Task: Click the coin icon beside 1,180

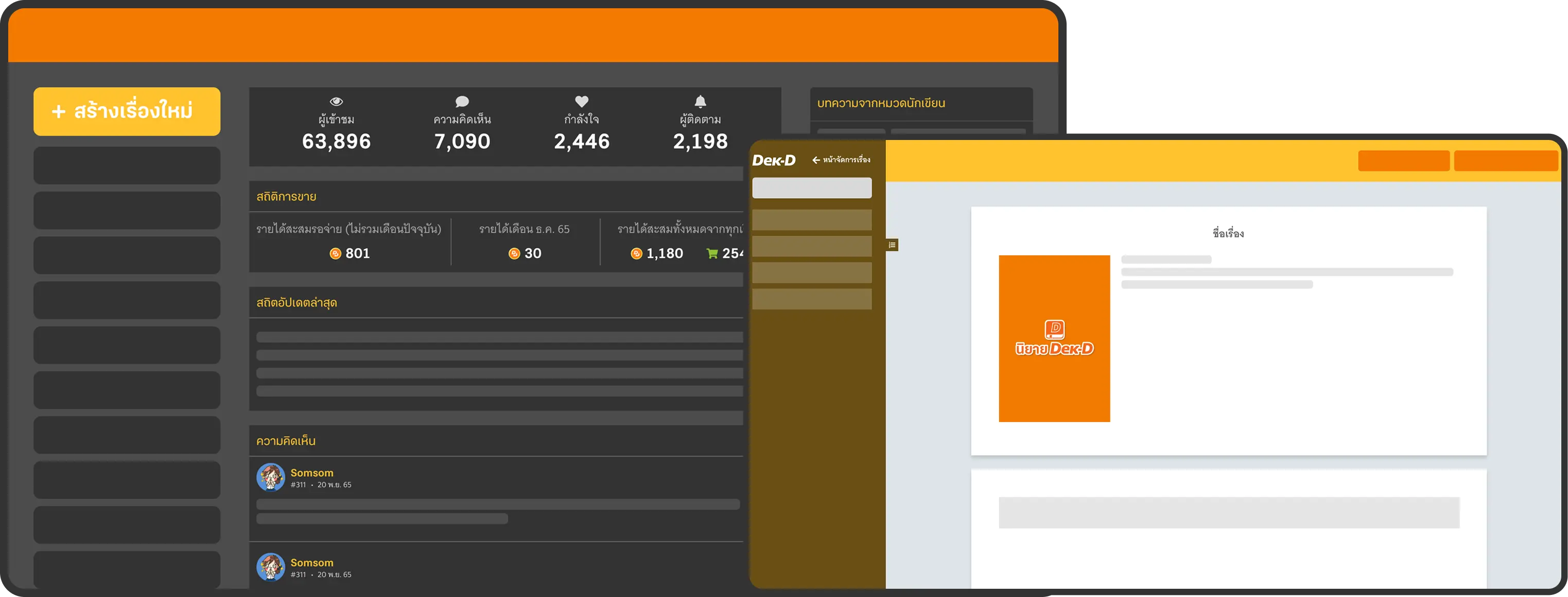Action: click(x=636, y=253)
